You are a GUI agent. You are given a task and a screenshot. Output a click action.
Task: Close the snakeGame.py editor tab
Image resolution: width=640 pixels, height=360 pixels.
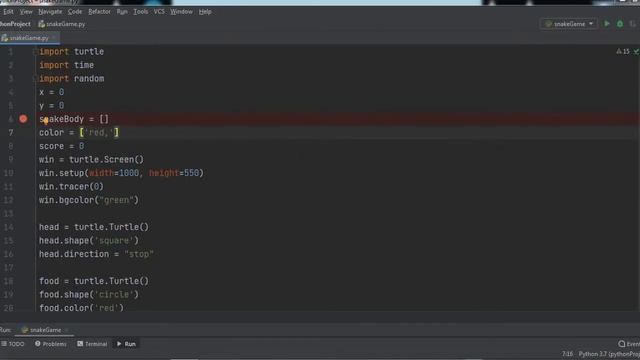click(54, 38)
